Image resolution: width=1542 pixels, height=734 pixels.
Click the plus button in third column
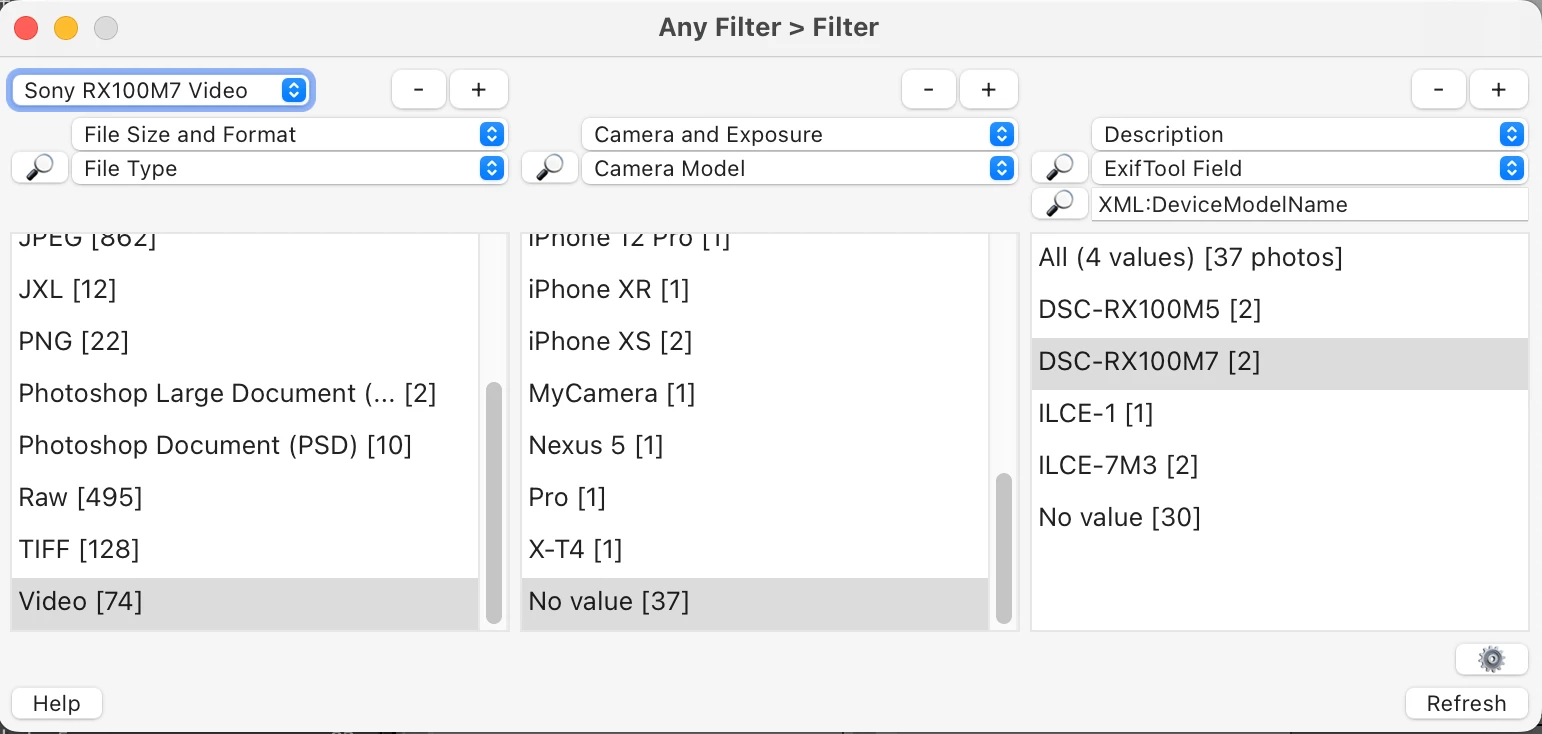(x=1498, y=89)
